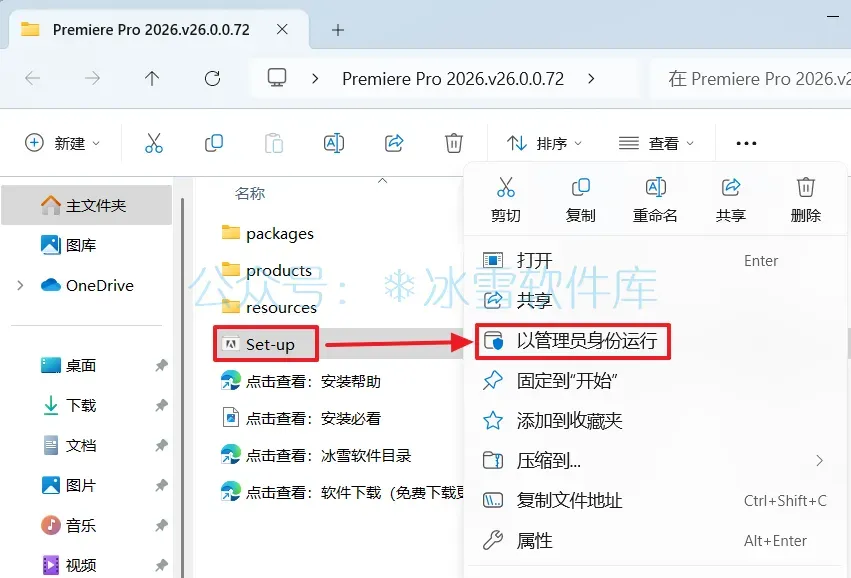The image size is (851, 578).
Task: Click the Paste clipboard icon in toolbar
Action: [x=274, y=143]
